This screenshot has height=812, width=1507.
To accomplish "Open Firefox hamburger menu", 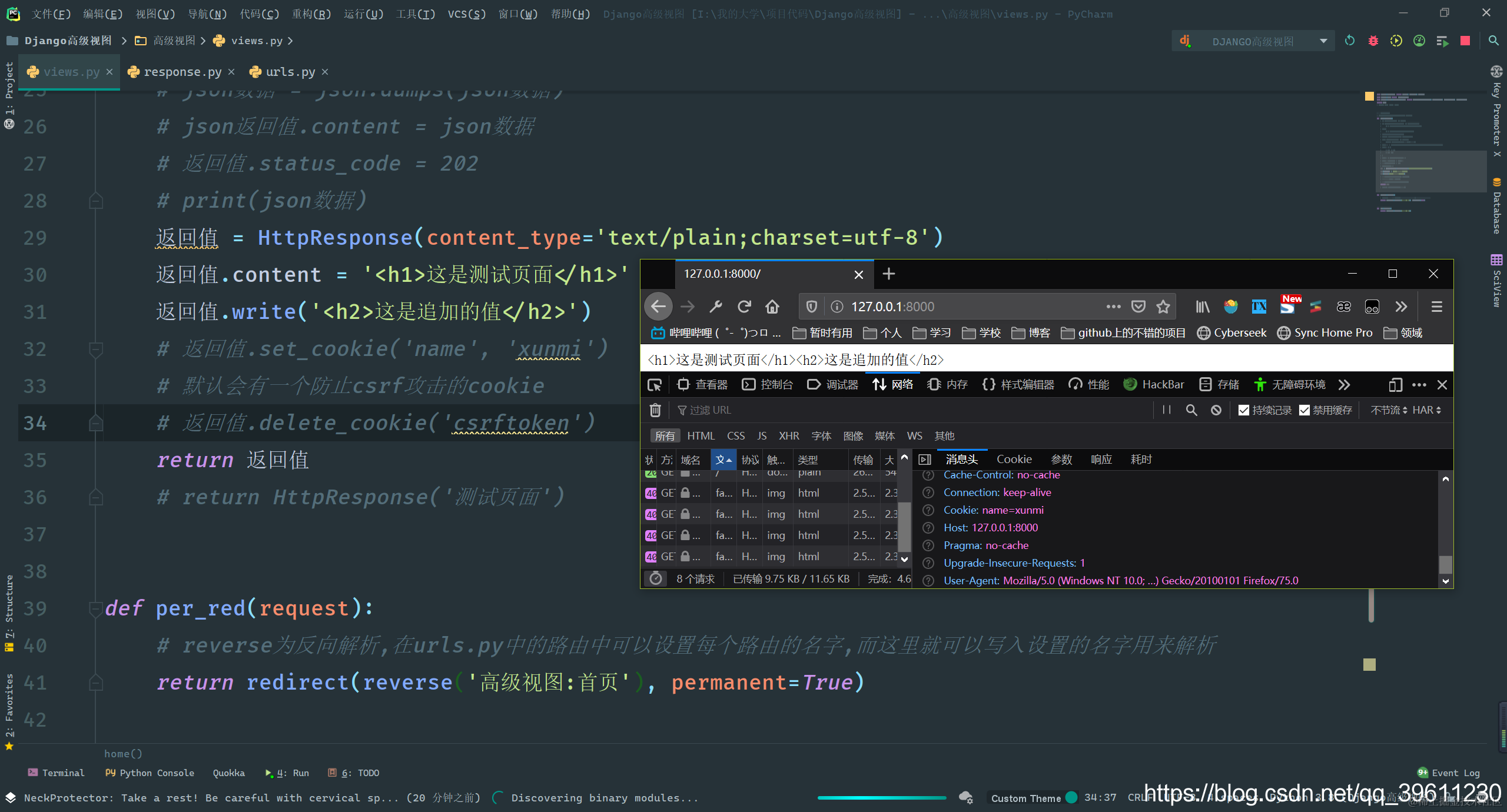I will coord(1436,307).
